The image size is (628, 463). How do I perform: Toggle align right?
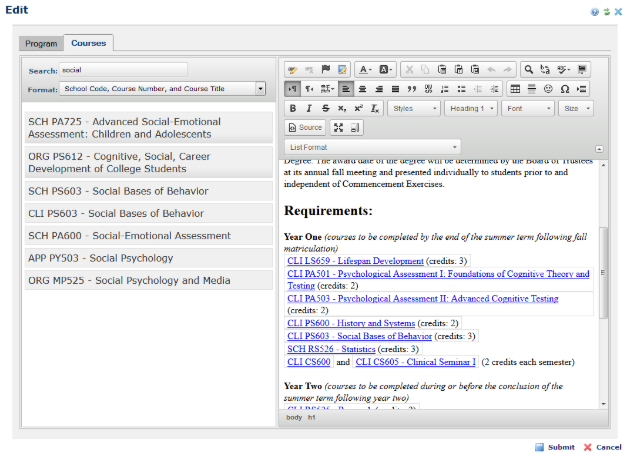coord(379,89)
